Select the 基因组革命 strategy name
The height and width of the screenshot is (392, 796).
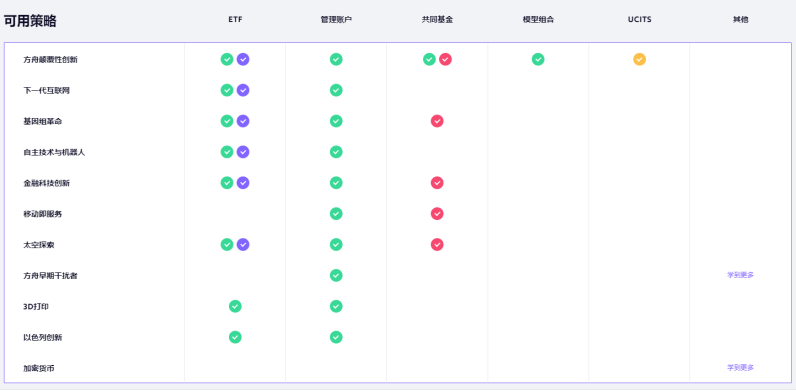(43, 121)
